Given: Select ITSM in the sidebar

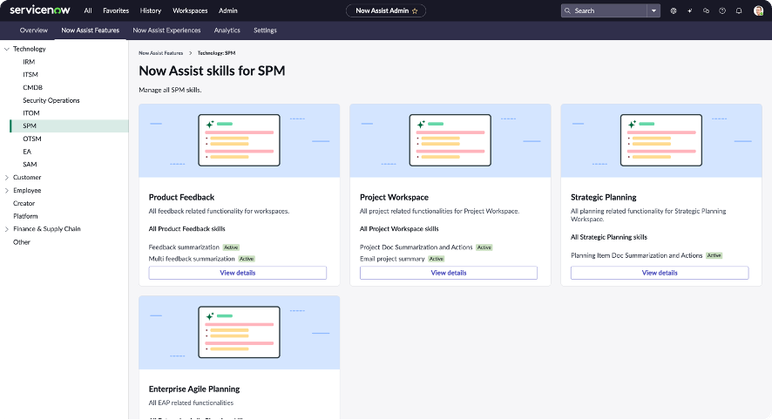Looking at the screenshot, I should (30, 74).
